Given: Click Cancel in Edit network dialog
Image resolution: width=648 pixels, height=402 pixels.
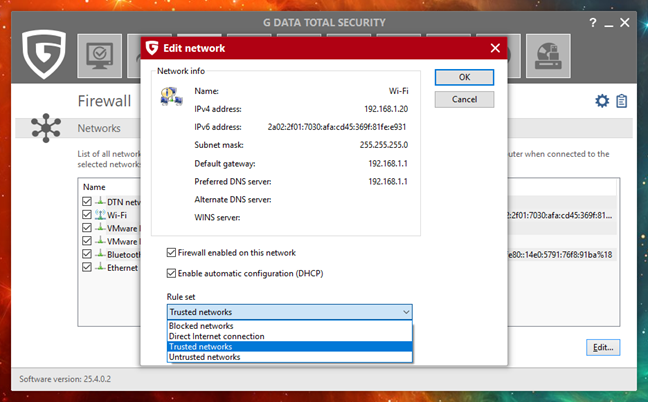Looking at the screenshot, I should [464, 99].
